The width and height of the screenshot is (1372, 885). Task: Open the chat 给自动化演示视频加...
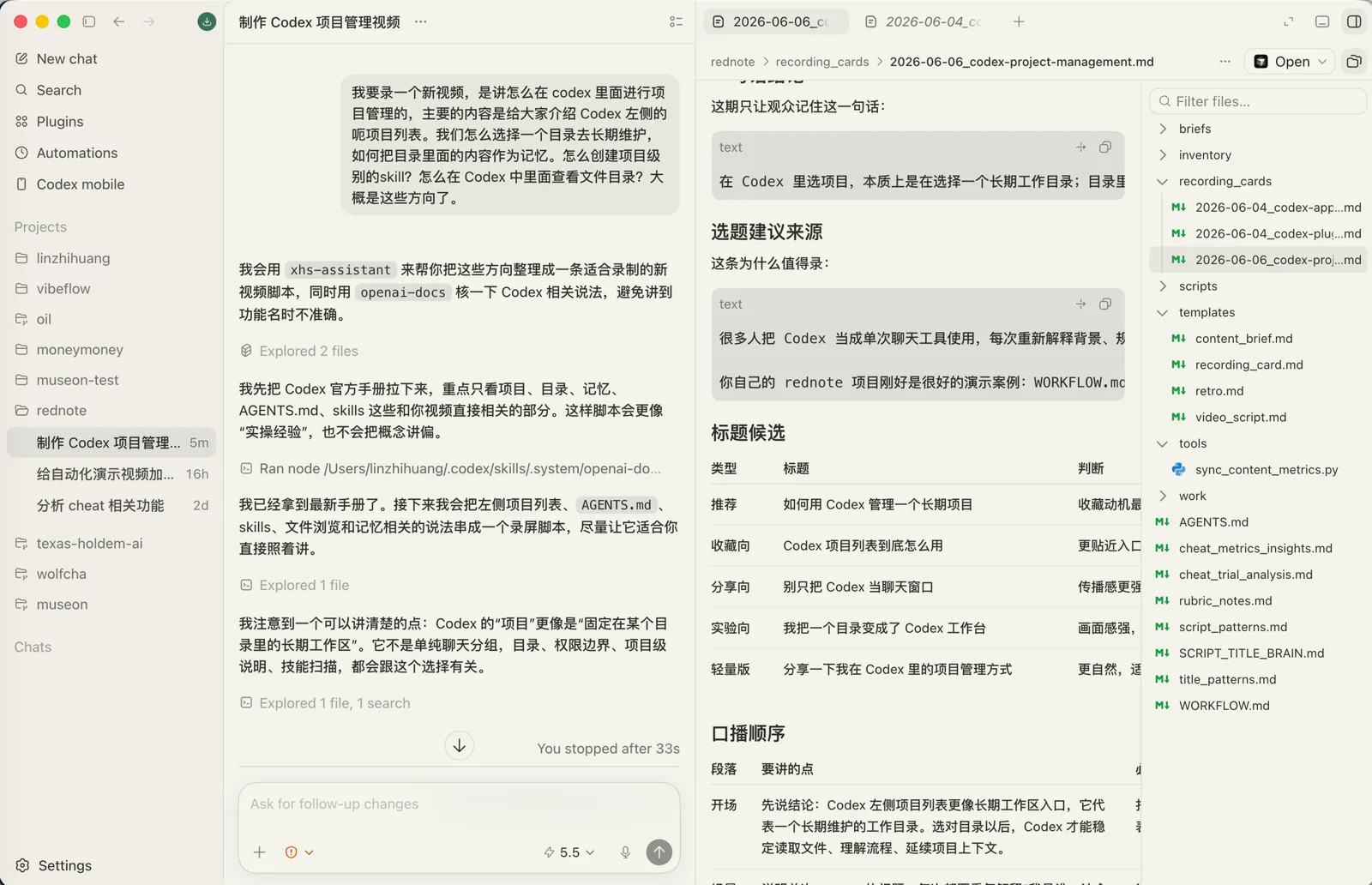click(x=111, y=474)
